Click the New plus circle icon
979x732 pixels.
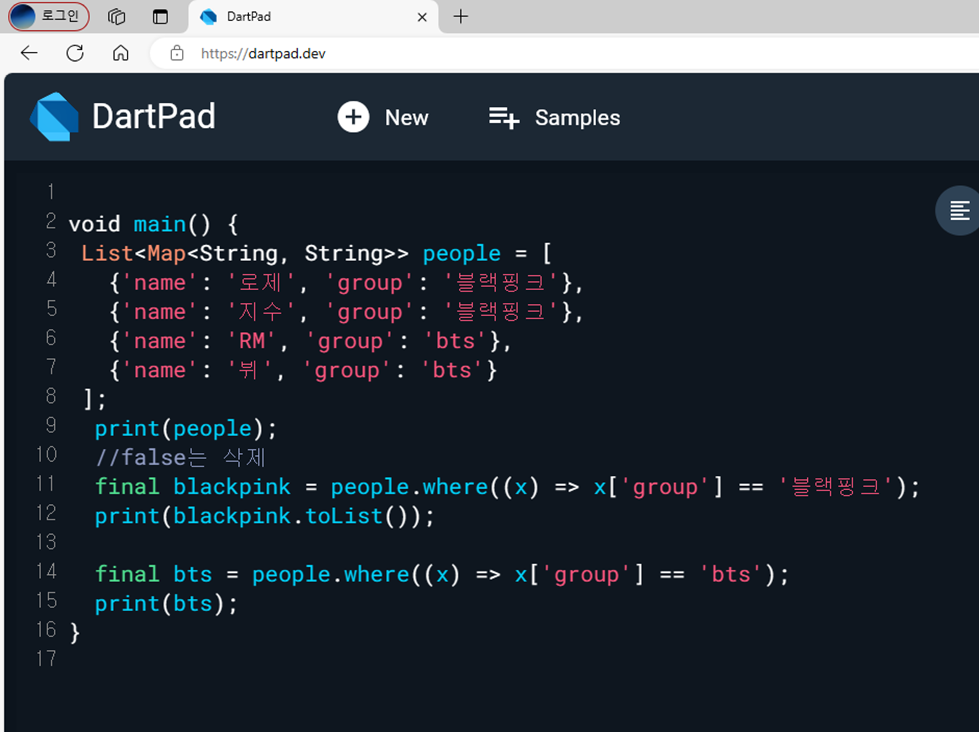(353, 117)
